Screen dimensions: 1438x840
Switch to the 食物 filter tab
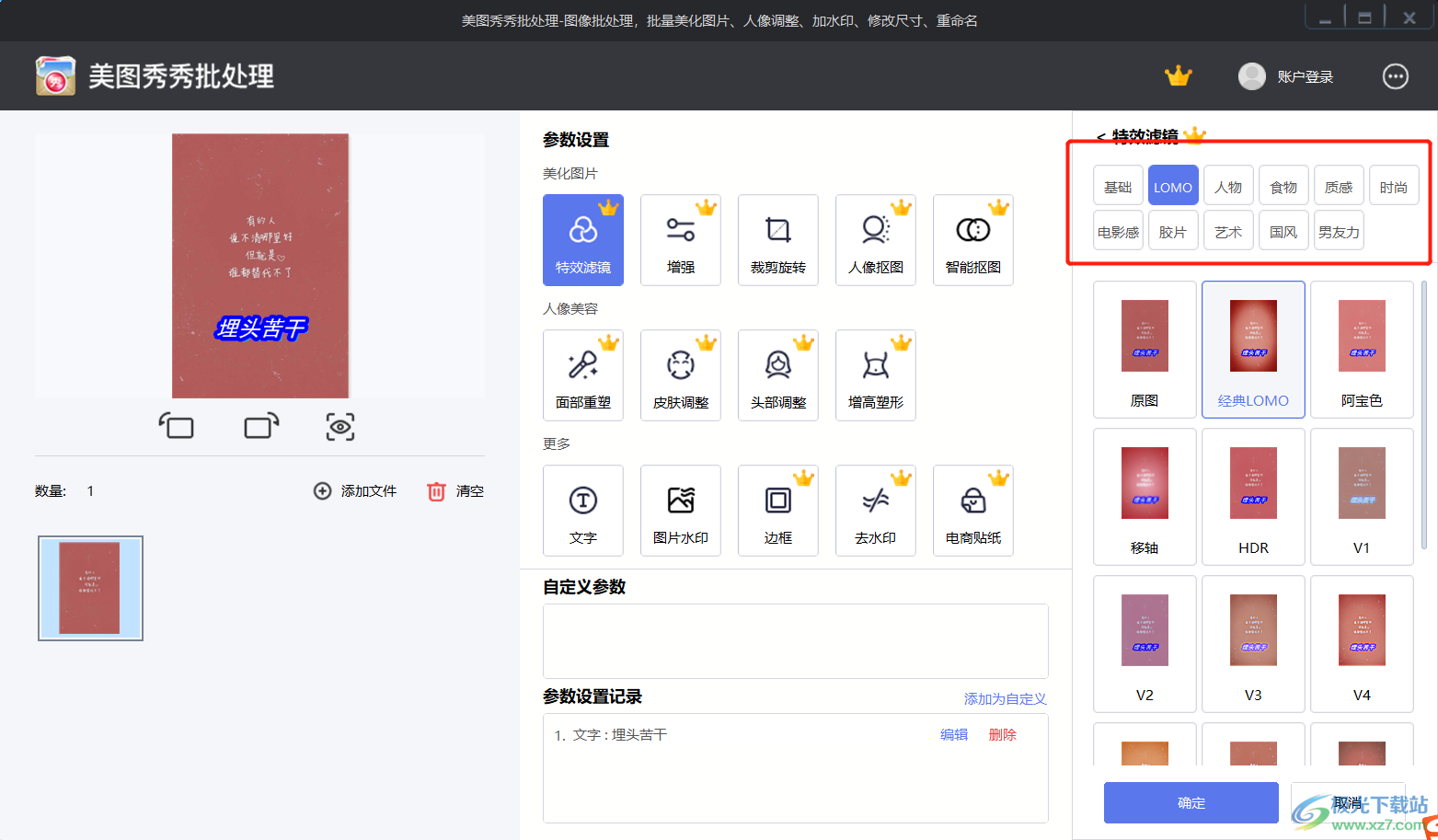click(1283, 187)
